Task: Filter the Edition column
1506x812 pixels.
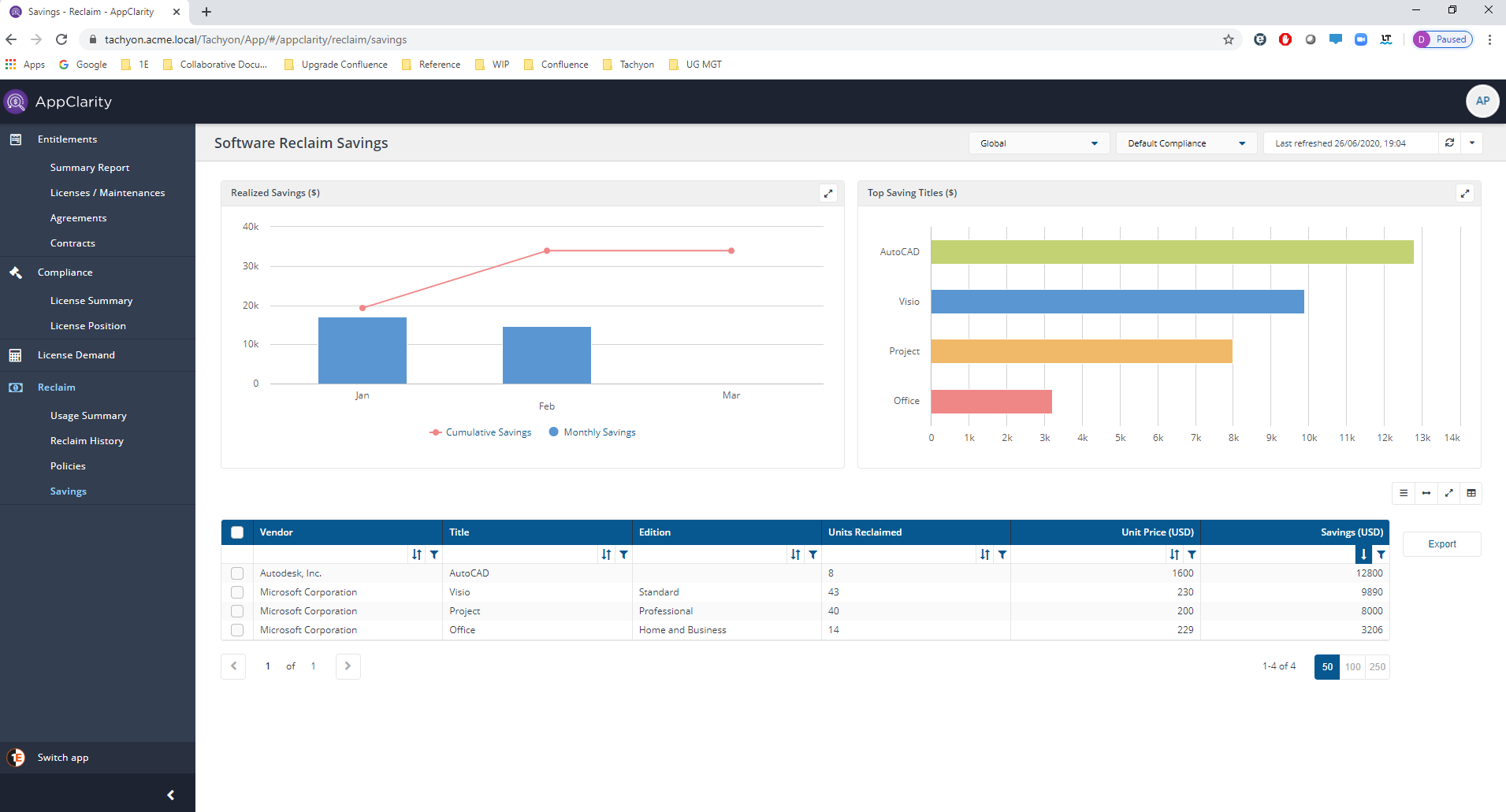Action: tap(813, 554)
